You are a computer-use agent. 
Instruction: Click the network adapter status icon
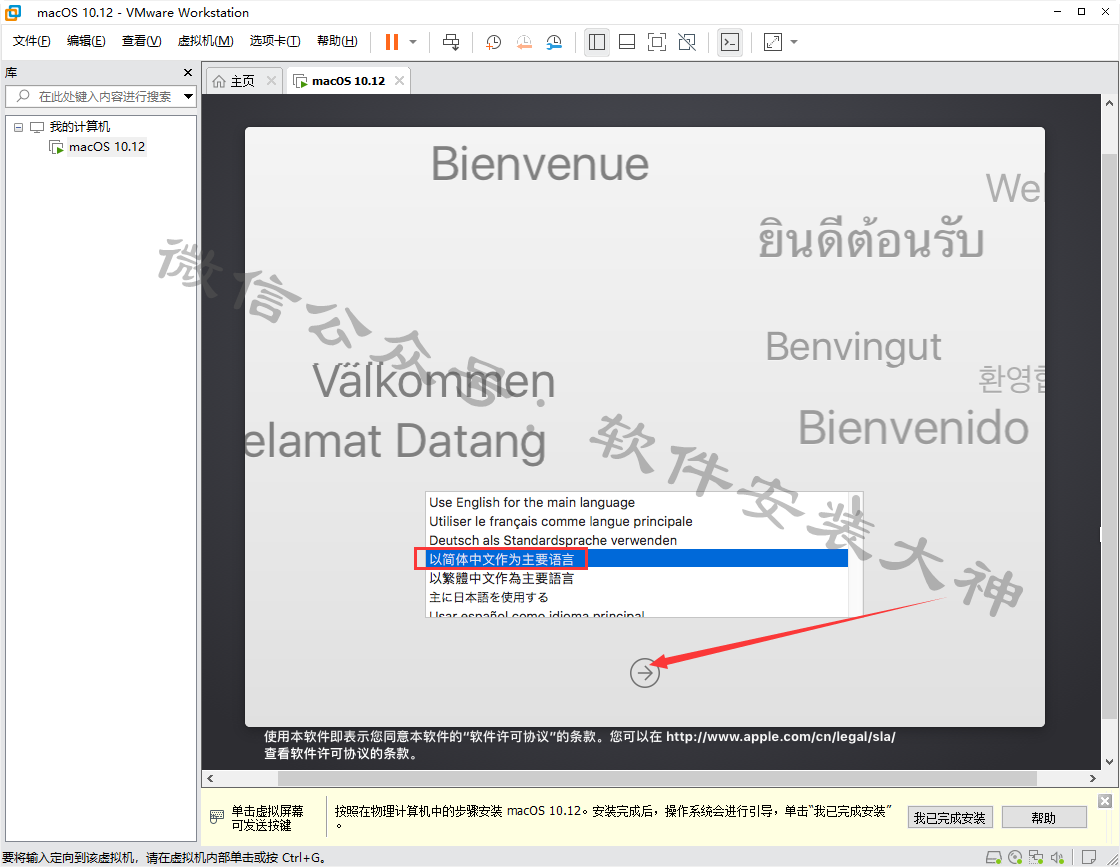(1036, 857)
